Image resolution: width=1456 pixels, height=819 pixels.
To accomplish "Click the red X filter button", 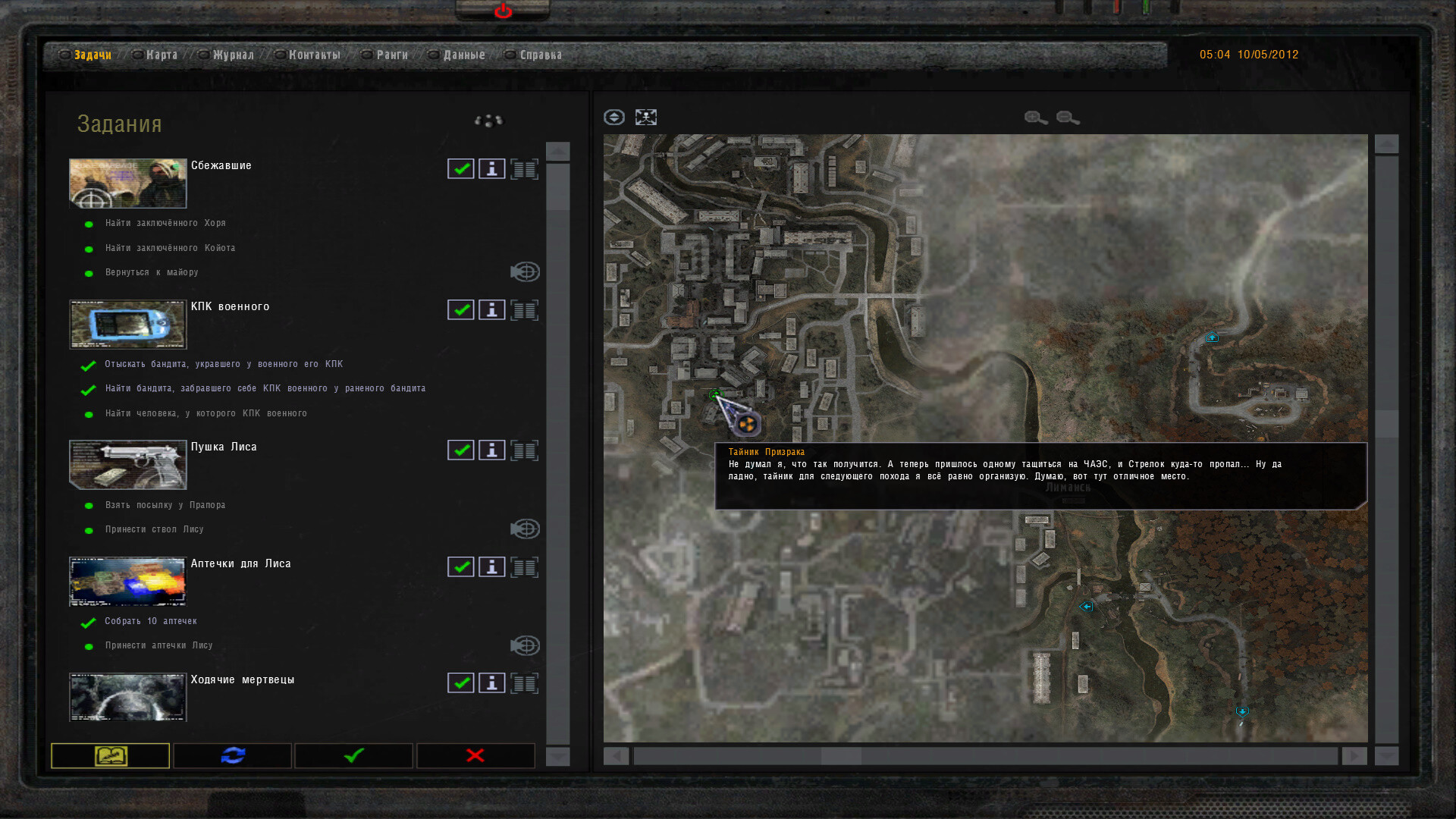I will point(475,755).
